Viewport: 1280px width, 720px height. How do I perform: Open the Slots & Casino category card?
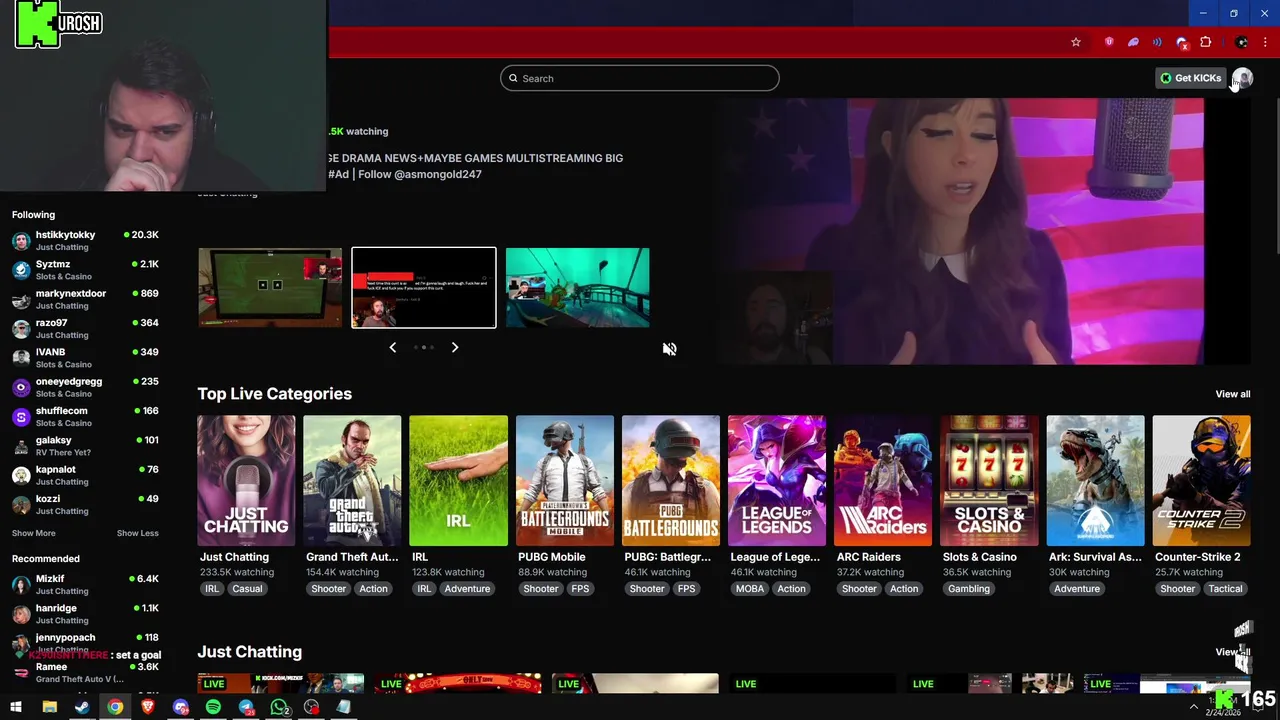click(989, 481)
